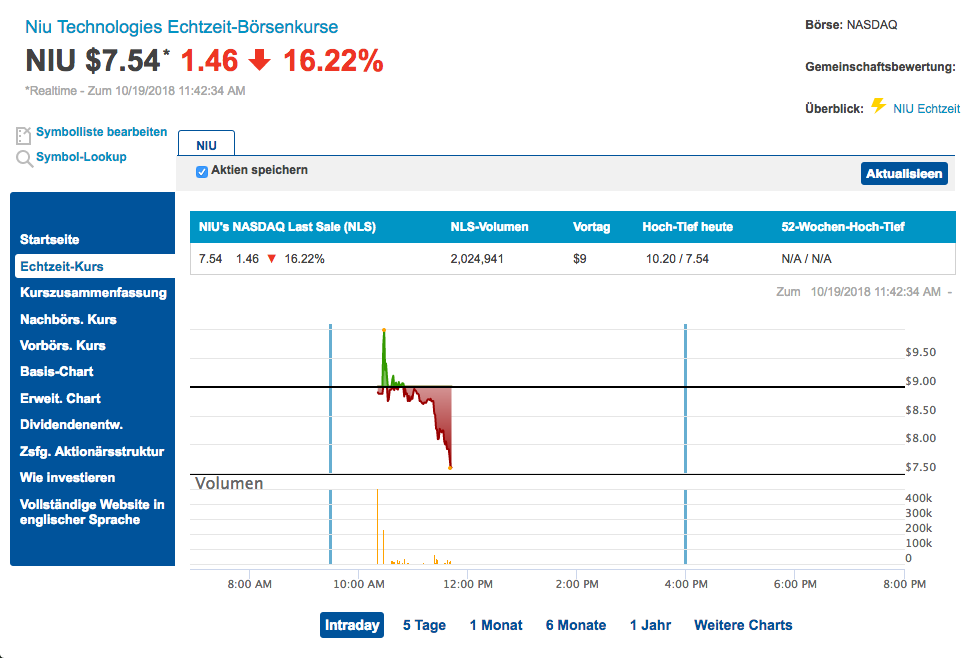Switch chart to 5 Tage
The height and width of the screenshot is (658, 968).
point(424,625)
